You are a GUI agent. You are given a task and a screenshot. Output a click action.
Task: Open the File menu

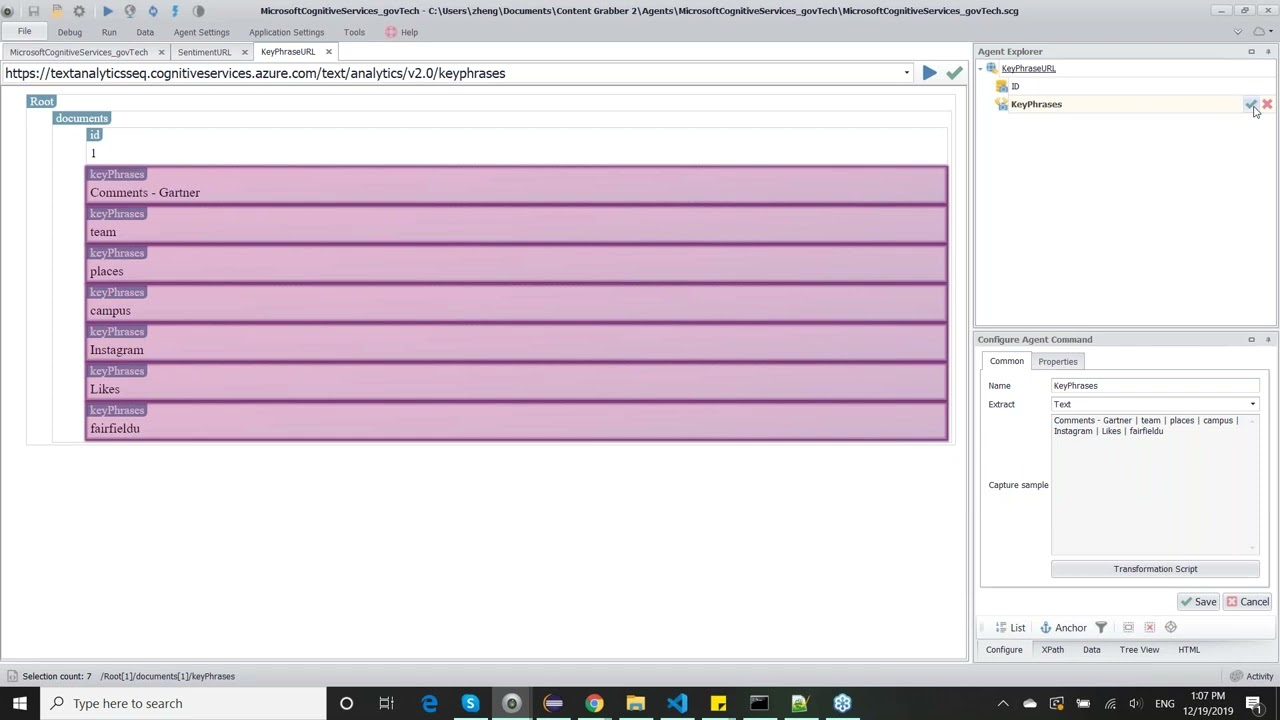coord(24,32)
